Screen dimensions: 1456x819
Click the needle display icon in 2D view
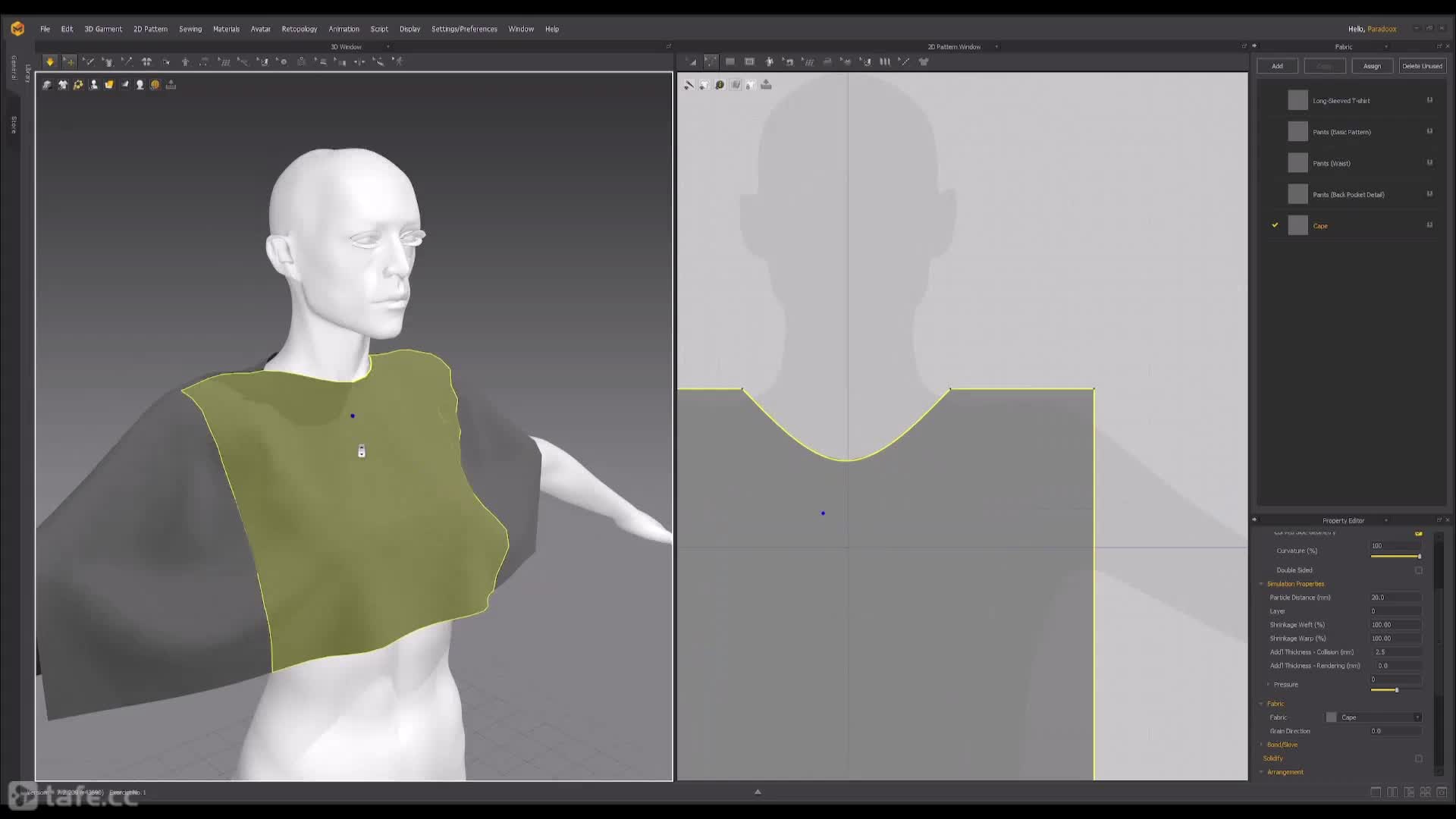[x=689, y=85]
